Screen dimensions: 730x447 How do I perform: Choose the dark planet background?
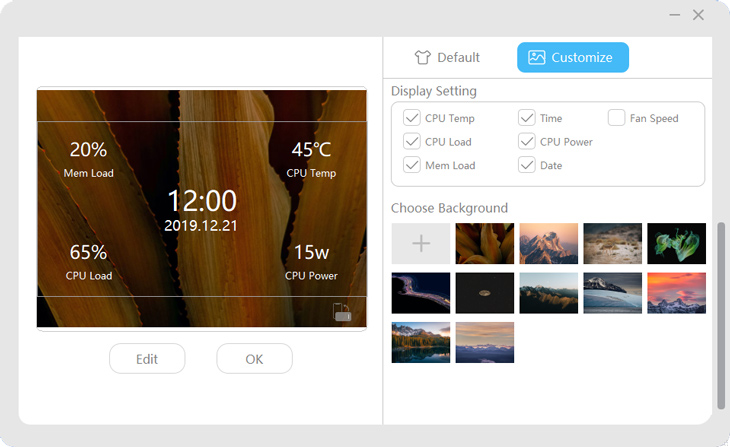tap(485, 293)
